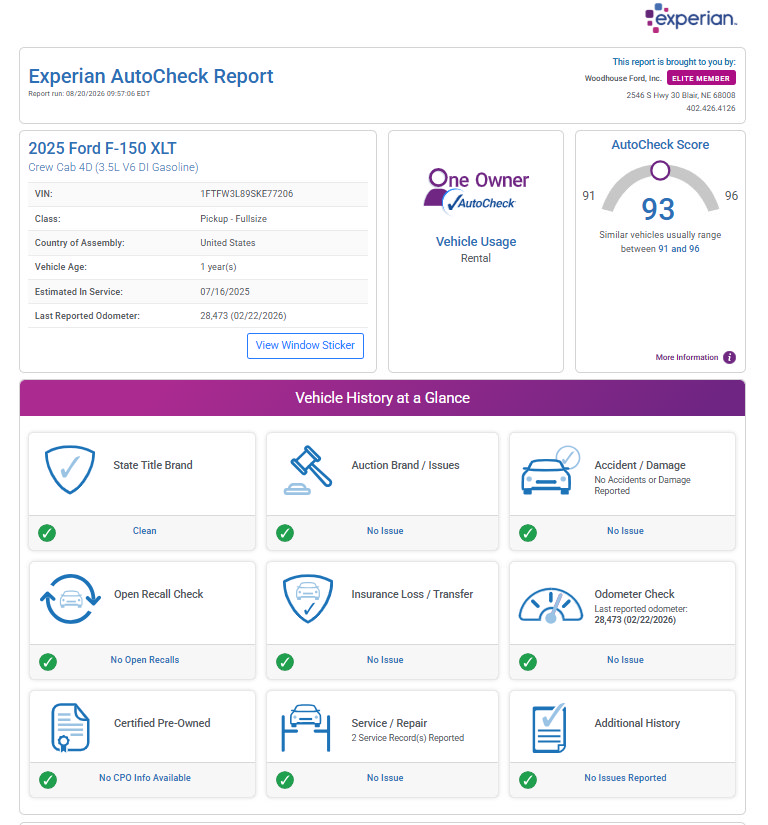Click the Last Reported Odometer value 28,473
This screenshot has width=768, height=825.
243,316
